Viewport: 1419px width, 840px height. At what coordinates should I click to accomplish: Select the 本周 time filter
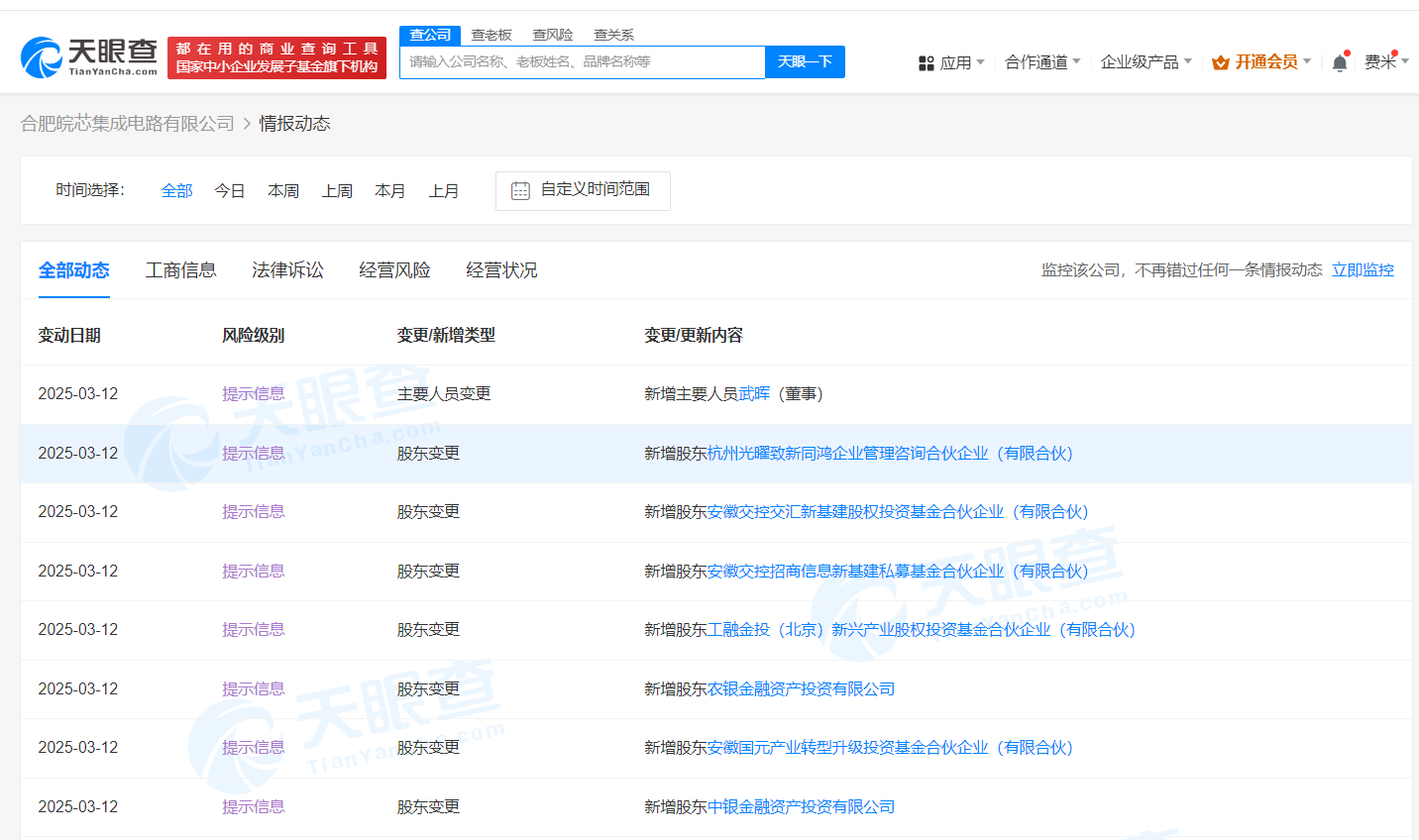[x=283, y=190]
